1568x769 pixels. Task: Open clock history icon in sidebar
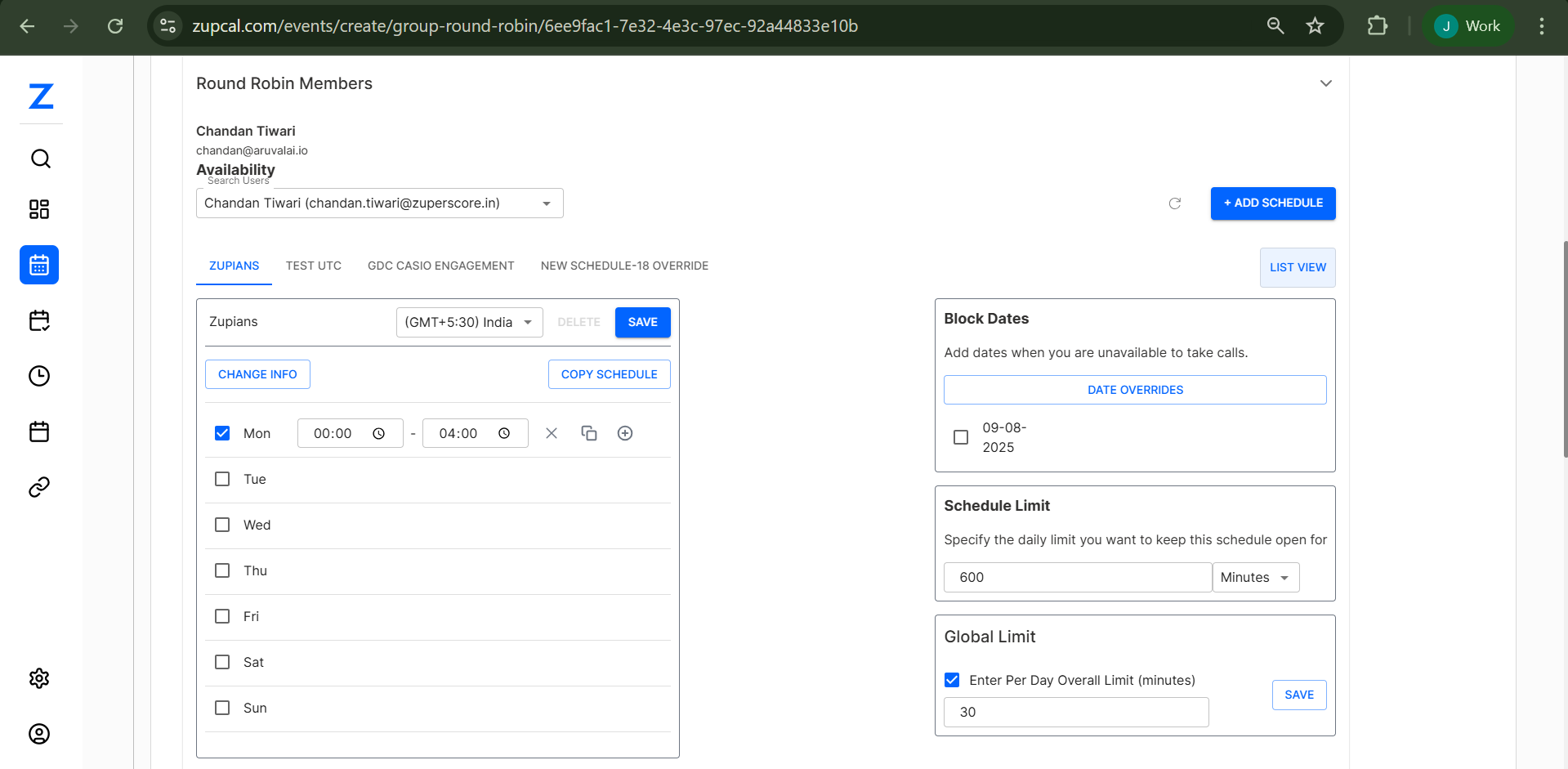[39, 376]
